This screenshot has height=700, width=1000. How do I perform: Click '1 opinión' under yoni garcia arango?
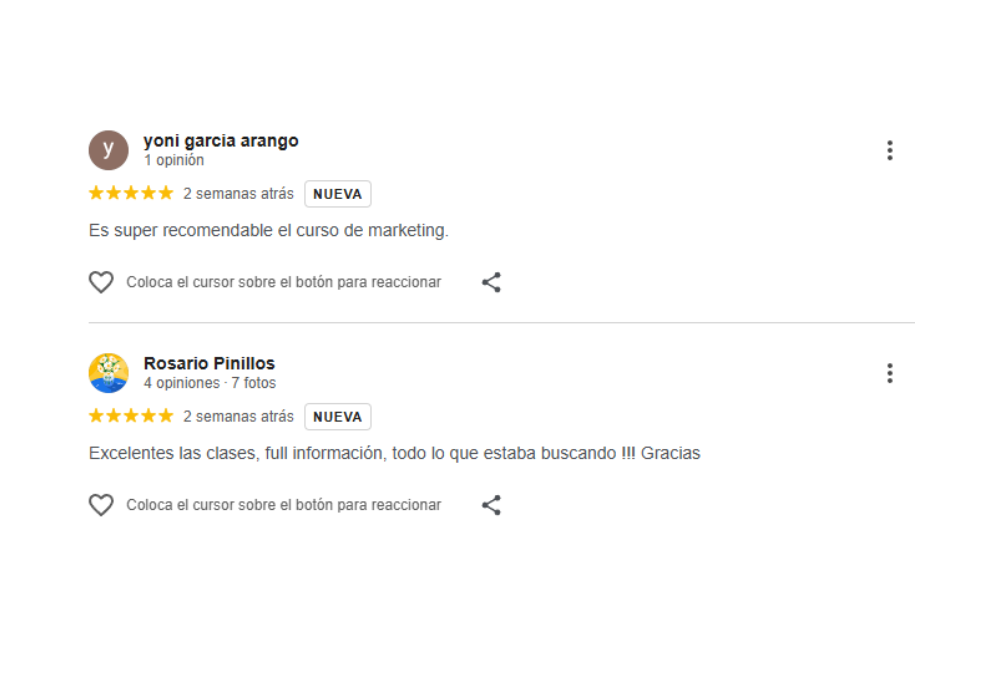coord(174,160)
